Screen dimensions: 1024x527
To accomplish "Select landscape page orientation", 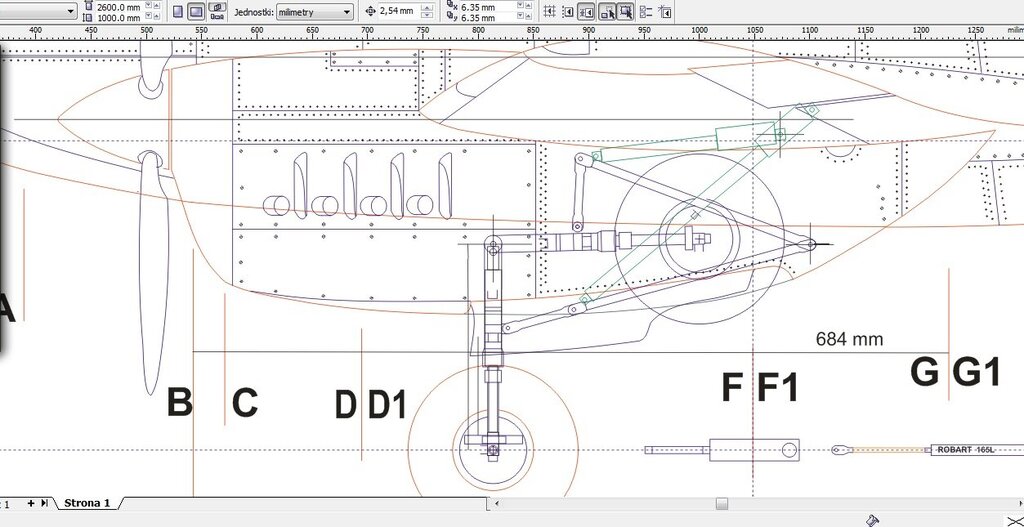I will pyautogui.click(x=196, y=11).
